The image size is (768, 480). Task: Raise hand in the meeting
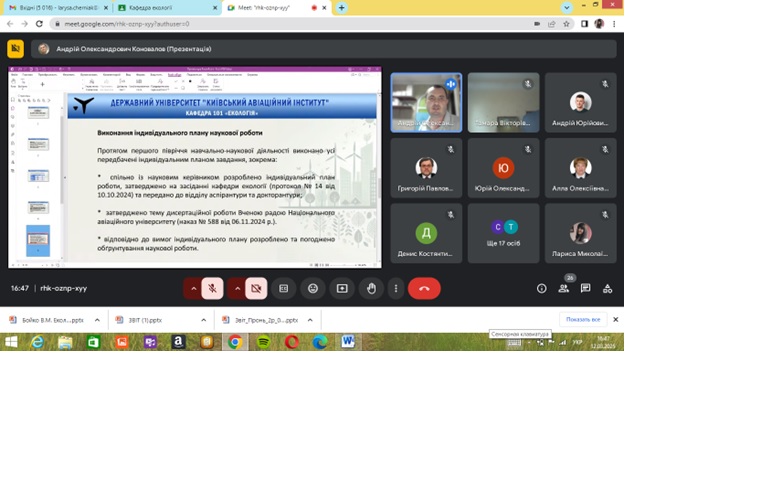click(x=371, y=288)
